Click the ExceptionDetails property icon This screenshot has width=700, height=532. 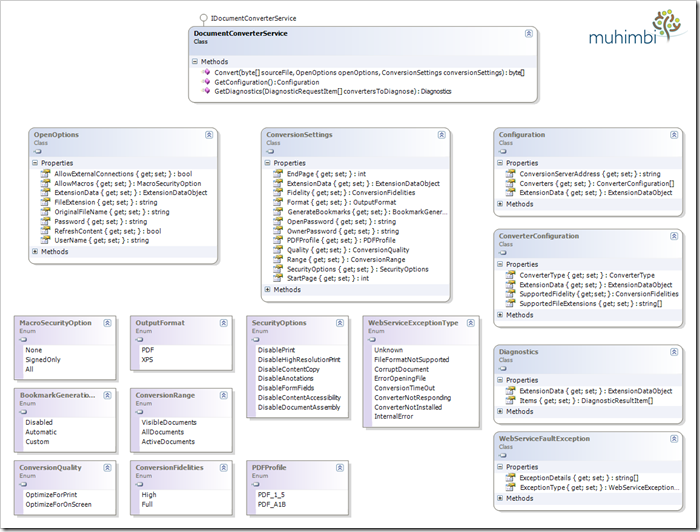(x=512, y=478)
